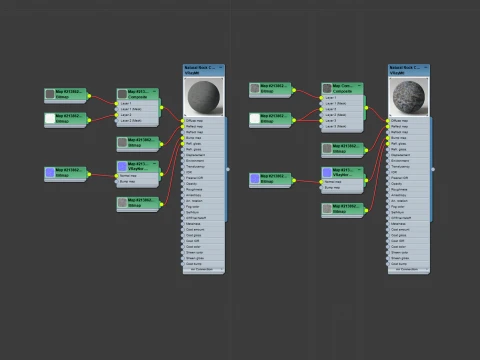Click output socket of right VRayMtl node
This screenshot has width=480, height=360.
[x=433, y=169]
